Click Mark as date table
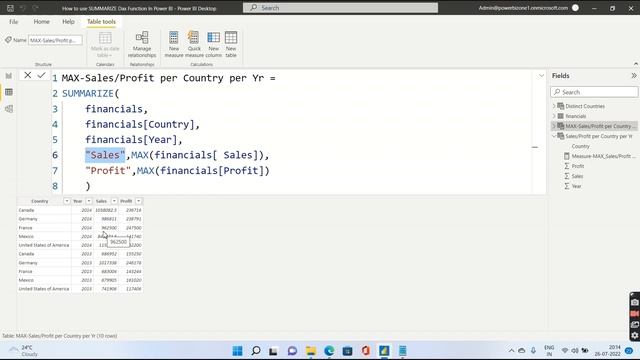 tap(105, 44)
